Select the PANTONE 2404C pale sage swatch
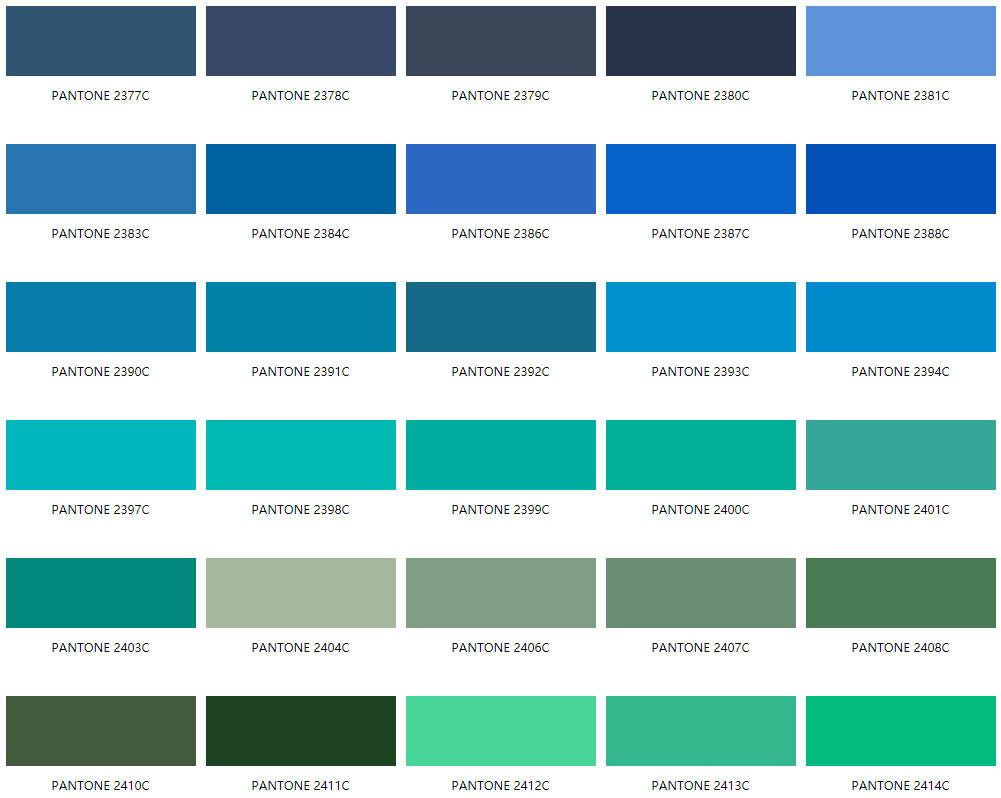The image size is (1001, 798). coord(300,593)
